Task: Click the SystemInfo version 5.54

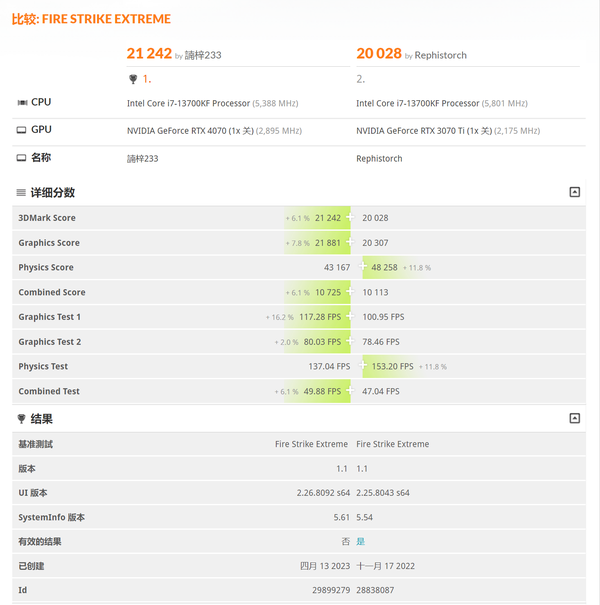Action: pos(364,517)
